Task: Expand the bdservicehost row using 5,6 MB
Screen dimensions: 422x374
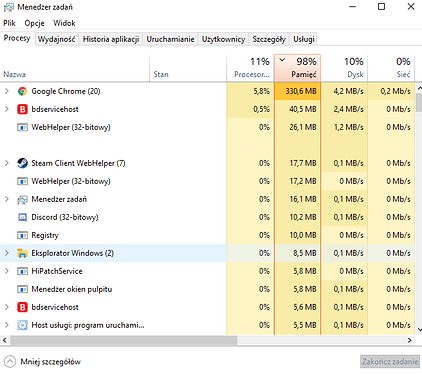Action: (x=7, y=307)
